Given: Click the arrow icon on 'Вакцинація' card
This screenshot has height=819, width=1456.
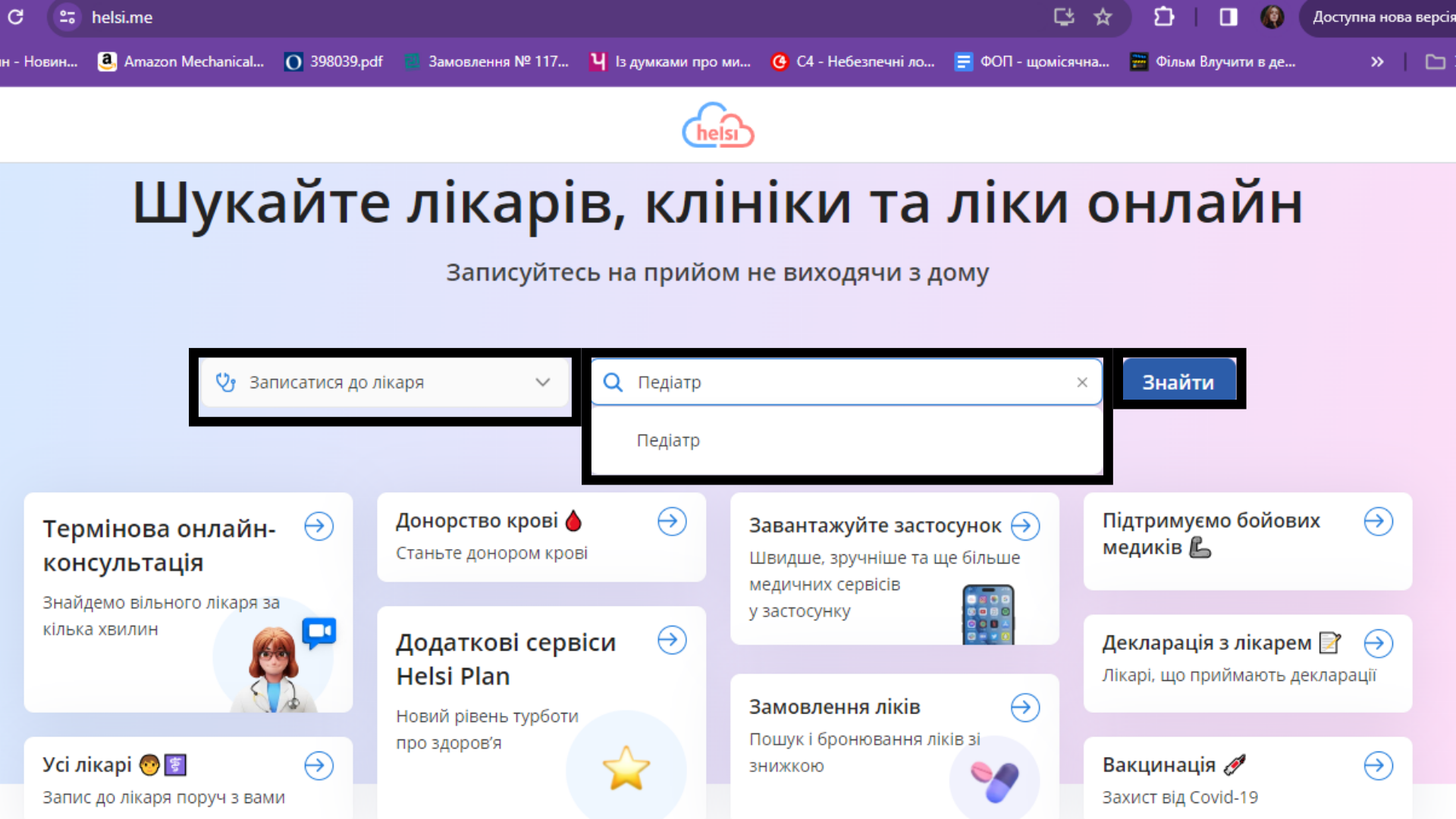Looking at the screenshot, I should tap(1378, 764).
